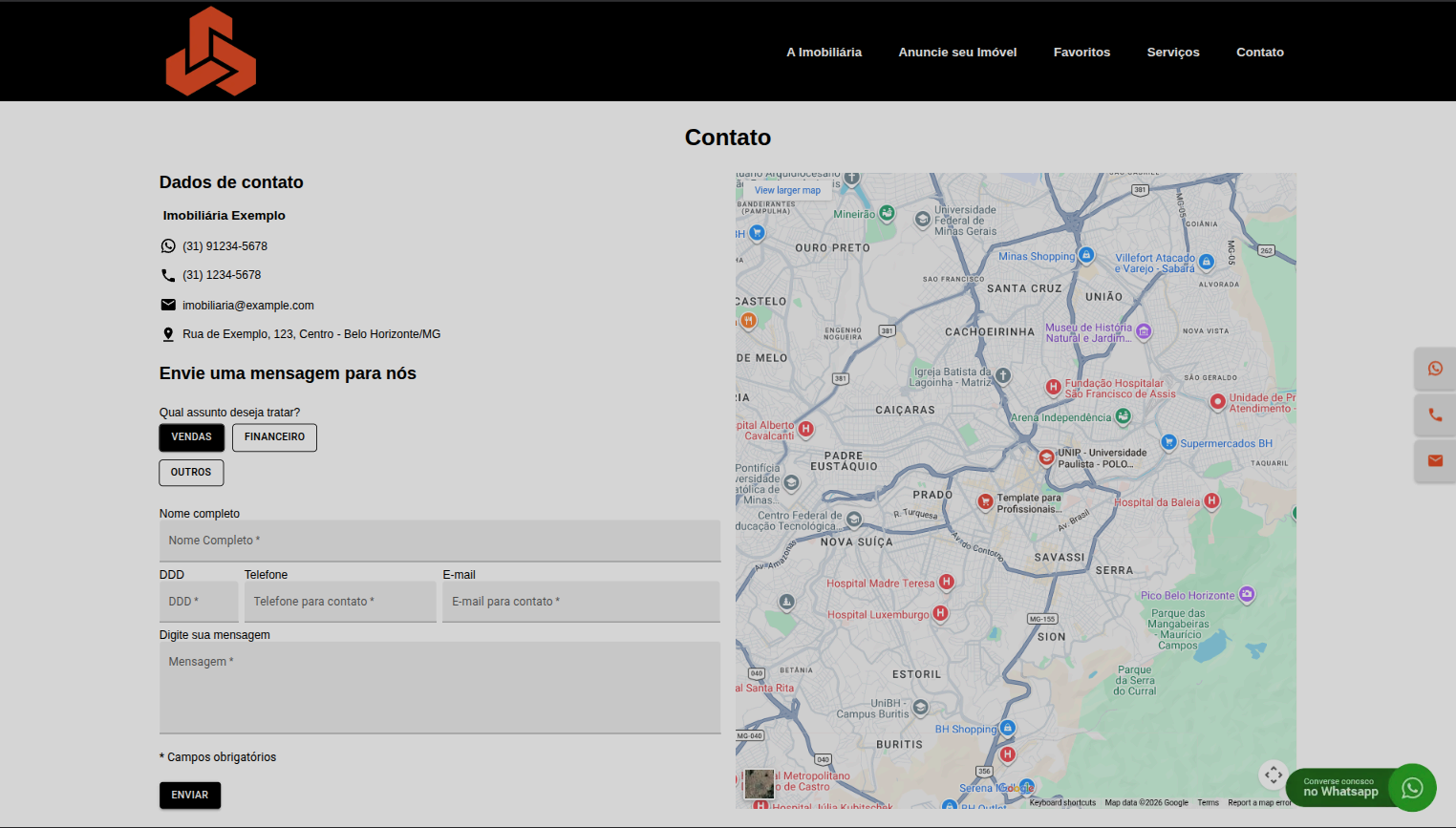Viewport: 1456px width, 828px height.
Task: Expand the map to fullscreen
Action: (1274, 775)
